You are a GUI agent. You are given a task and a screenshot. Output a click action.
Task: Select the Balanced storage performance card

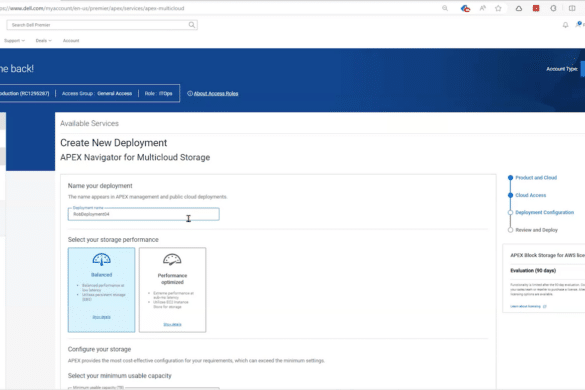101,290
